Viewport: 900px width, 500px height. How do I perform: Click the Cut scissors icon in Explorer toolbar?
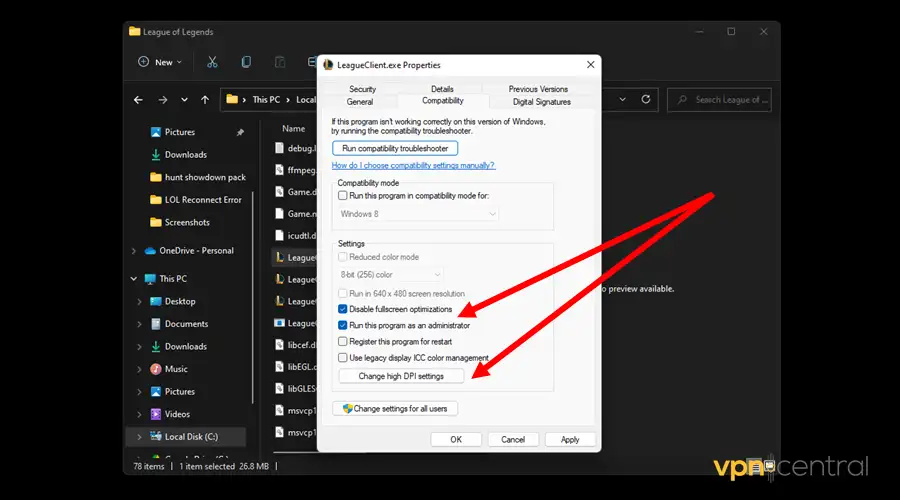(x=212, y=62)
